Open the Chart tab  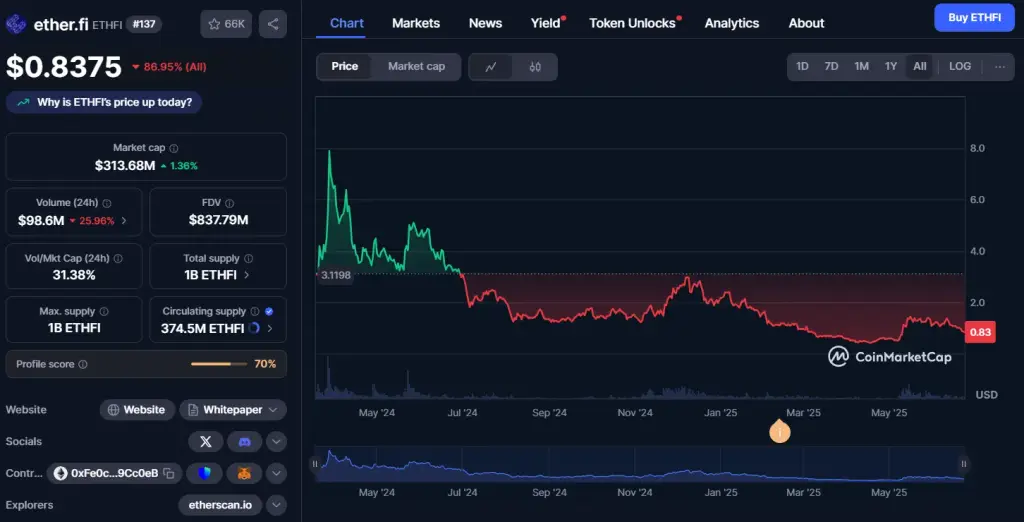coord(347,24)
